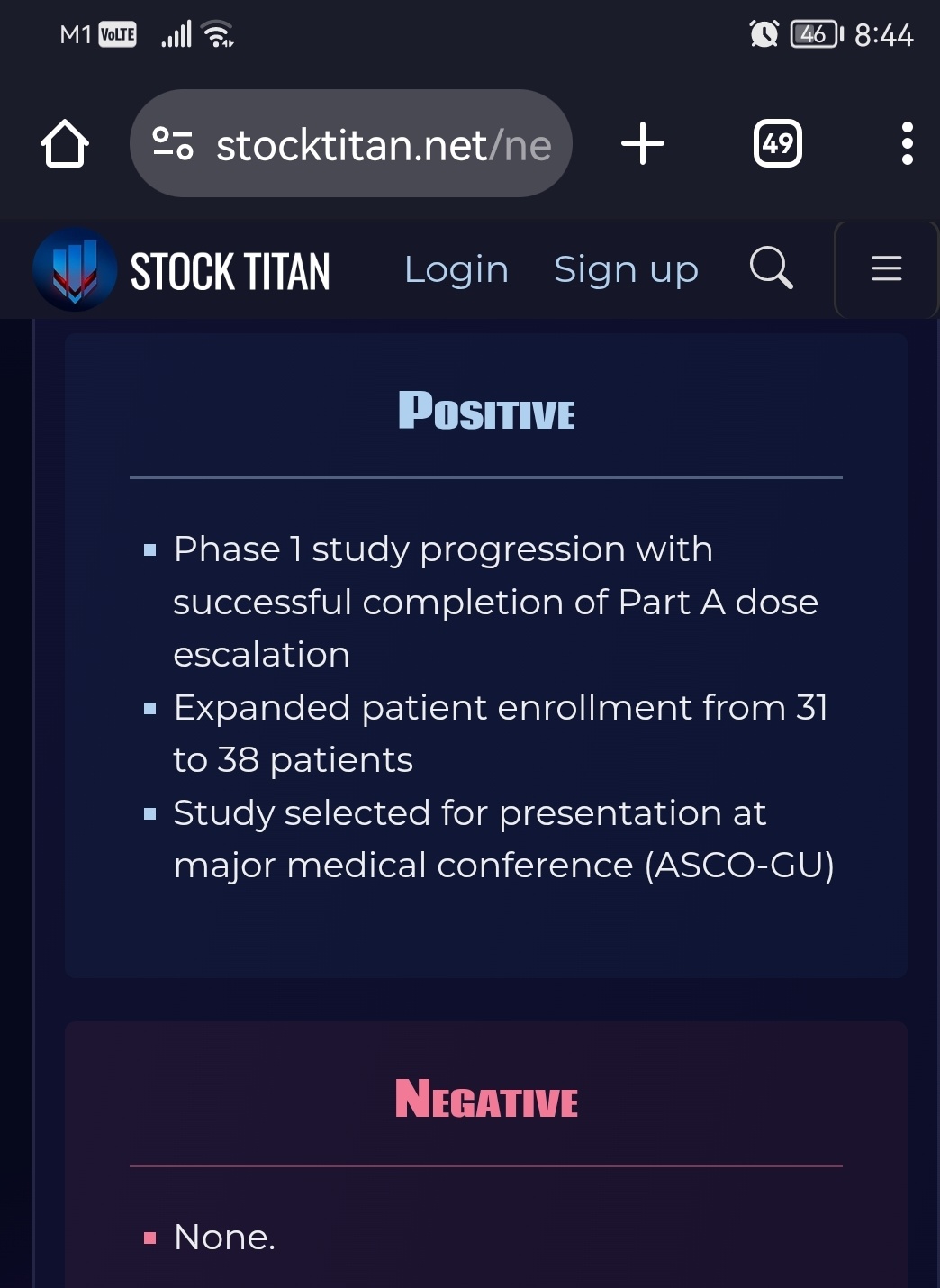Tap the alarm icon in status bar
The image size is (940, 1288).
click(x=764, y=34)
